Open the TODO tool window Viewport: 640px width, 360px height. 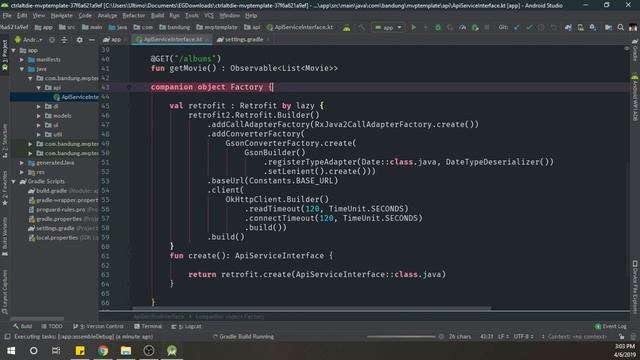pos(52,327)
